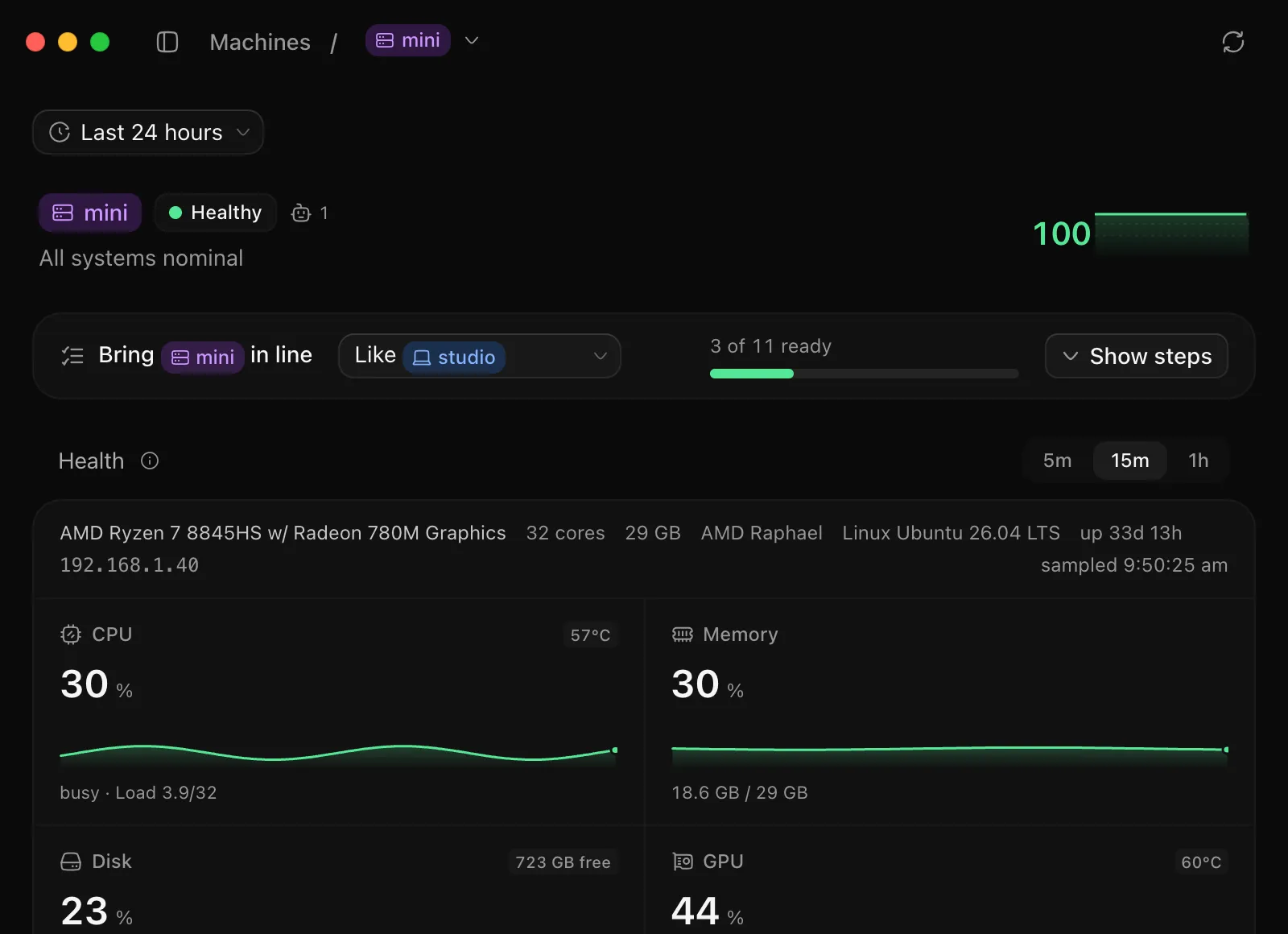1288x934 pixels.
Task: Toggle the sidebar panel icon
Action: (x=167, y=42)
